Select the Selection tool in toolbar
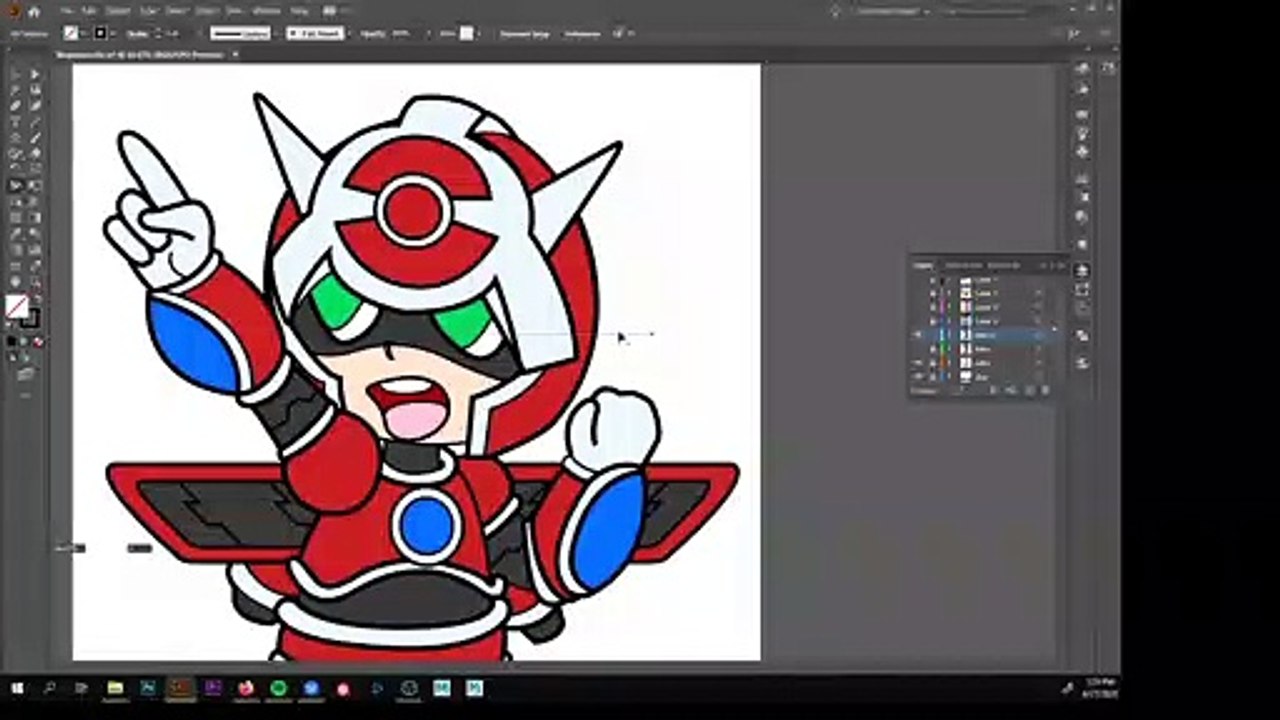Viewport: 1280px width, 720px height. coord(16,75)
